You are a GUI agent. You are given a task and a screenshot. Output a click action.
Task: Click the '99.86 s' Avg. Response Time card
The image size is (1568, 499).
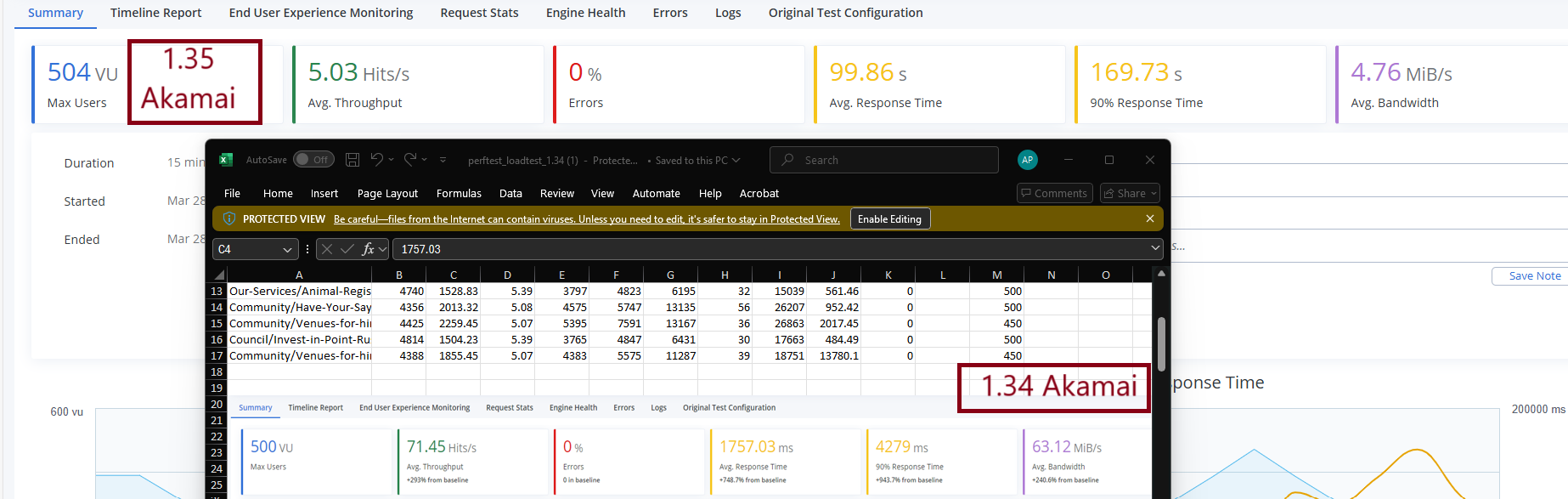pos(939,84)
